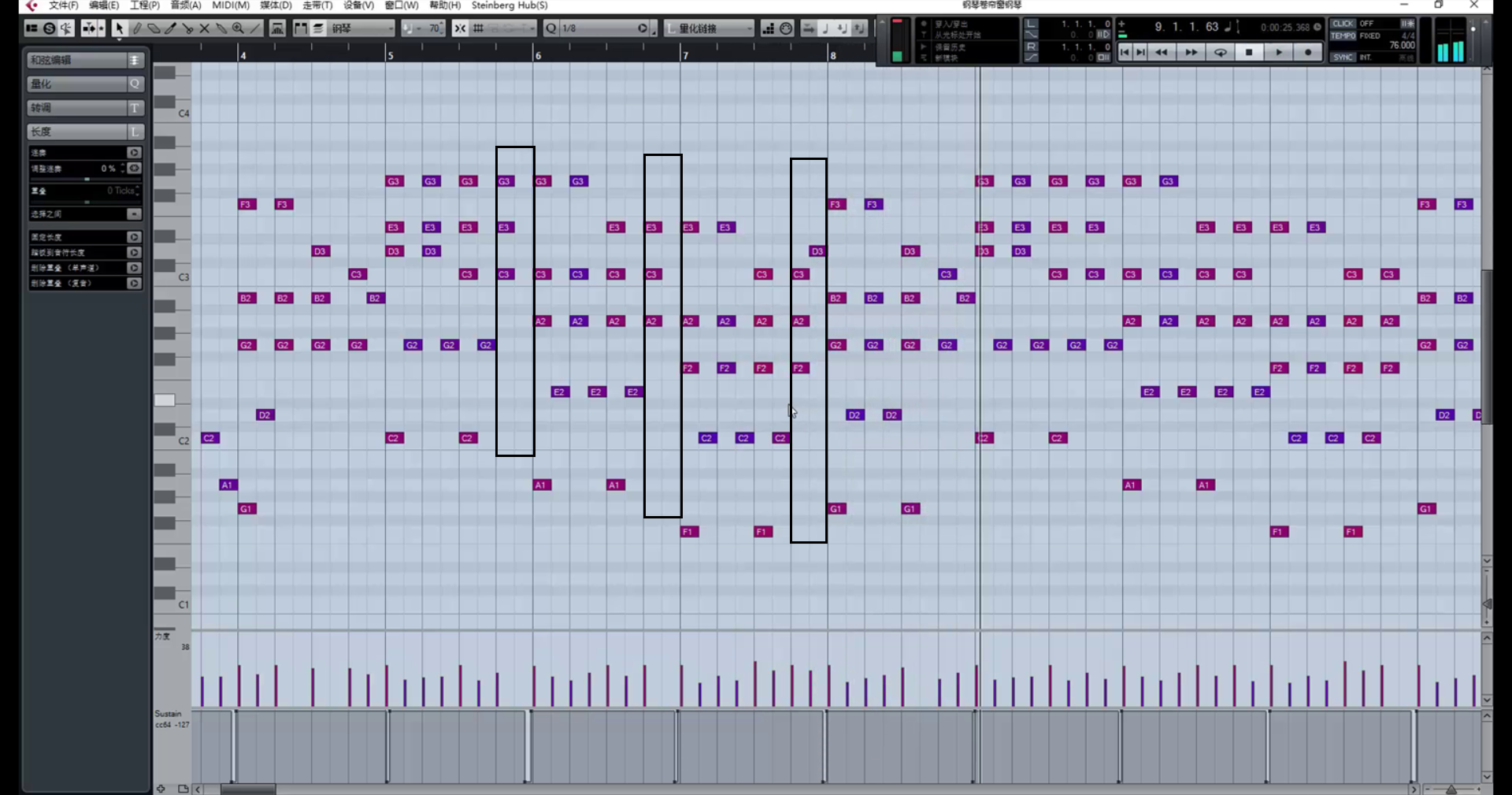Click the time display field 0:00:25.368
This screenshot has height=795, width=1512.
(1285, 28)
